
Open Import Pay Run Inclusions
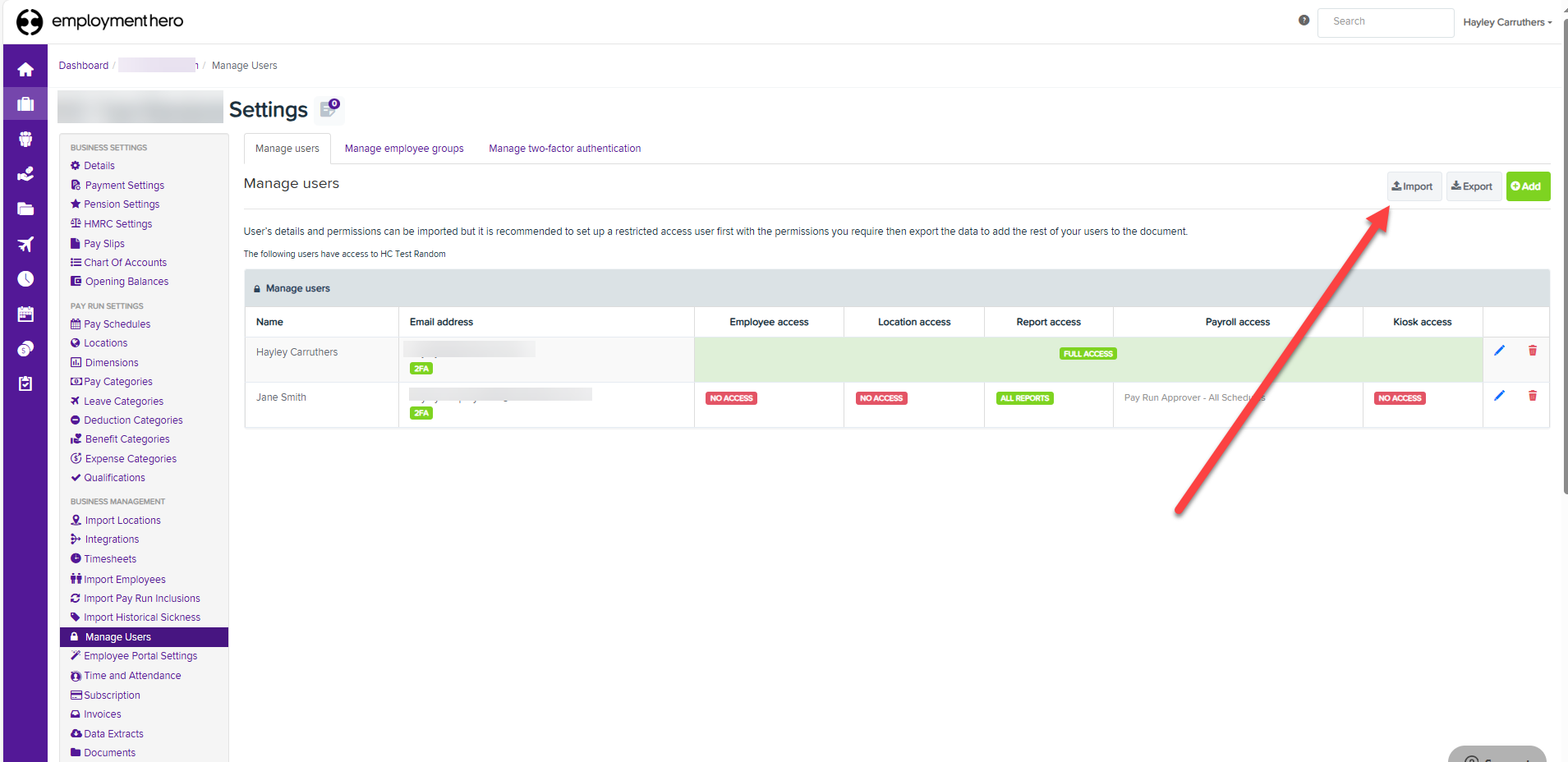pyautogui.click(x=136, y=599)
